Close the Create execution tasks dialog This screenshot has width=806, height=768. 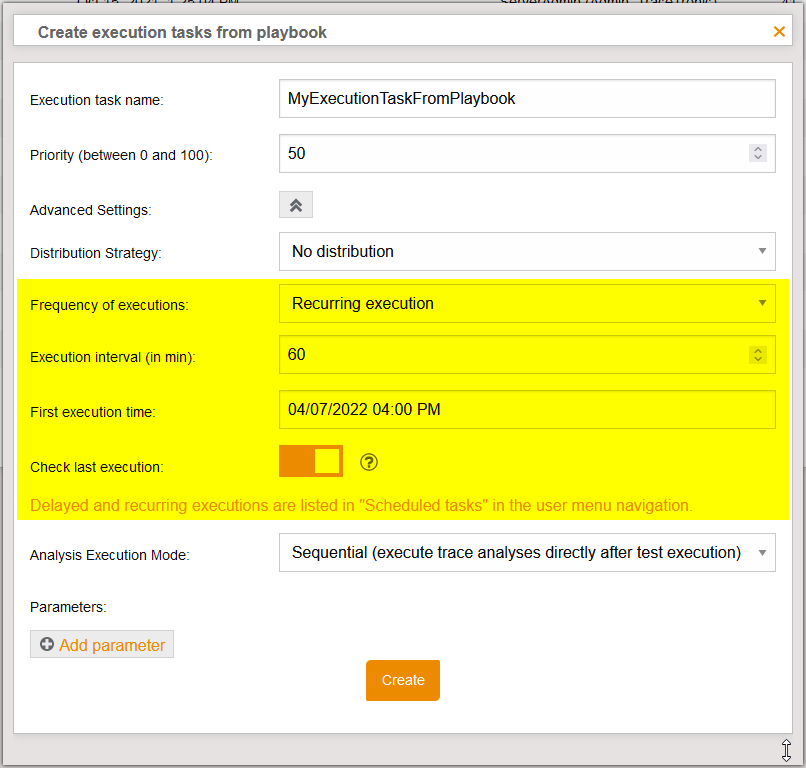point(779,32)
